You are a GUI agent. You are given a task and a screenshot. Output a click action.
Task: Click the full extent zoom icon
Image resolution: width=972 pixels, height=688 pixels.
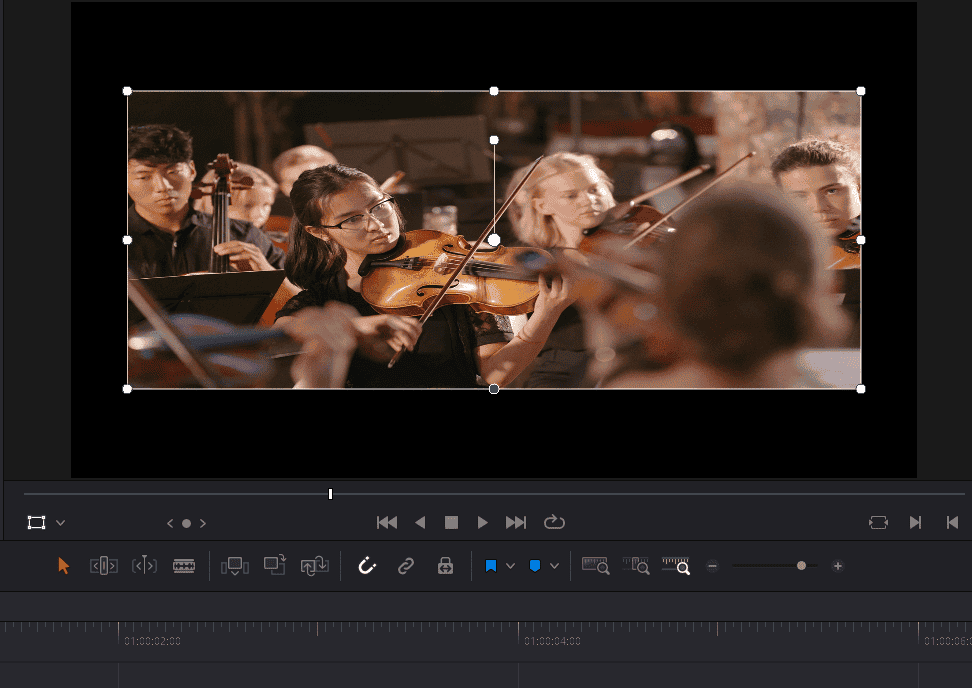click(595, 565)
